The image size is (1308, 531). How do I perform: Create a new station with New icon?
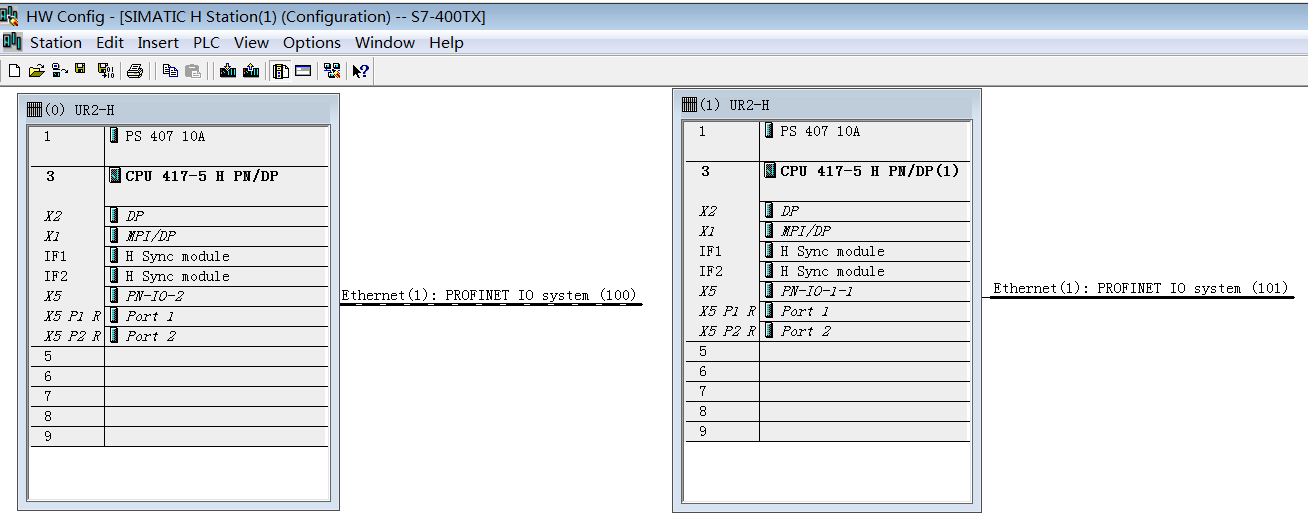[14, 71]
